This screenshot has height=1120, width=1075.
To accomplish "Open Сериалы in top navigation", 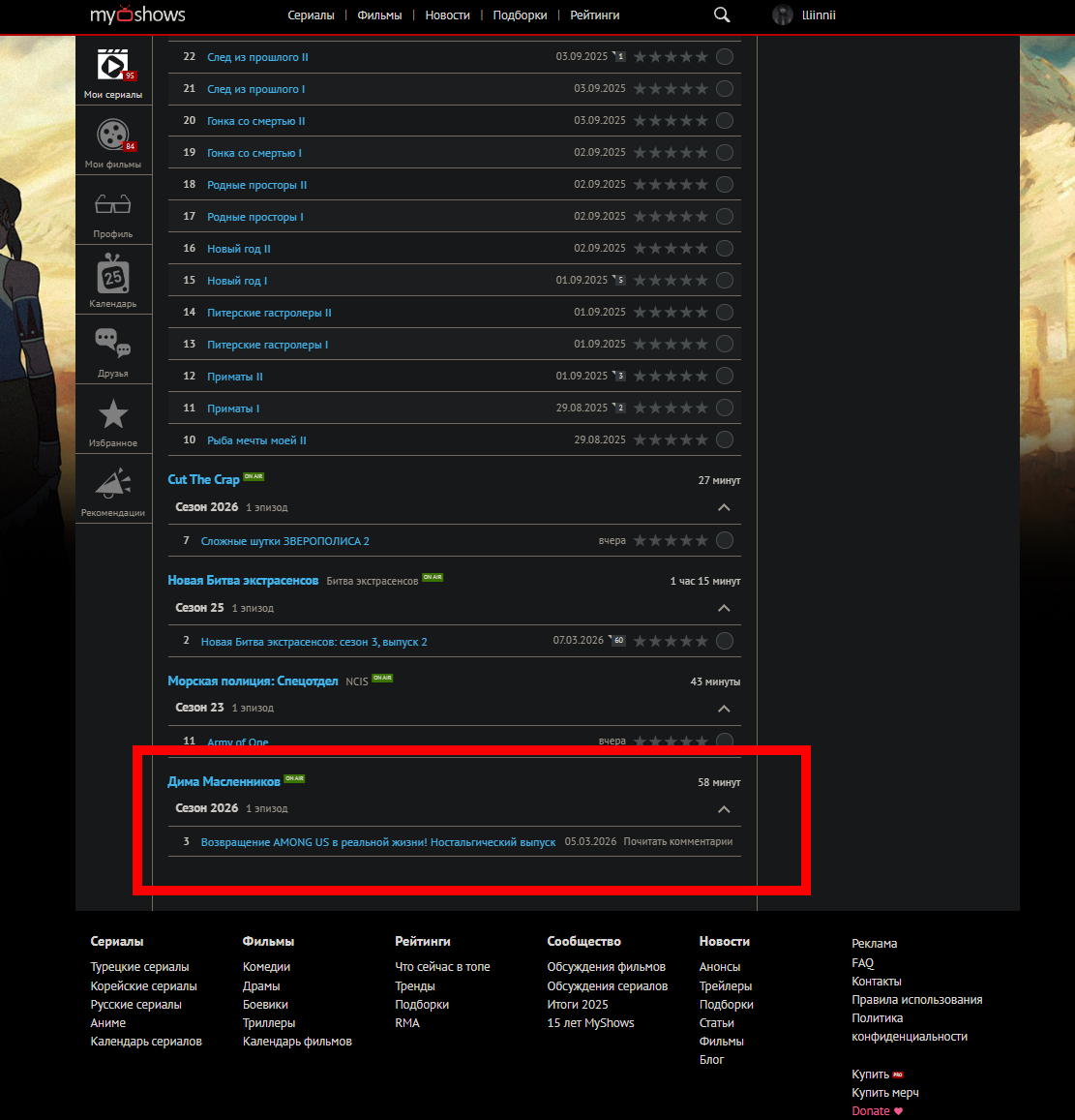I will coord(311,15).
